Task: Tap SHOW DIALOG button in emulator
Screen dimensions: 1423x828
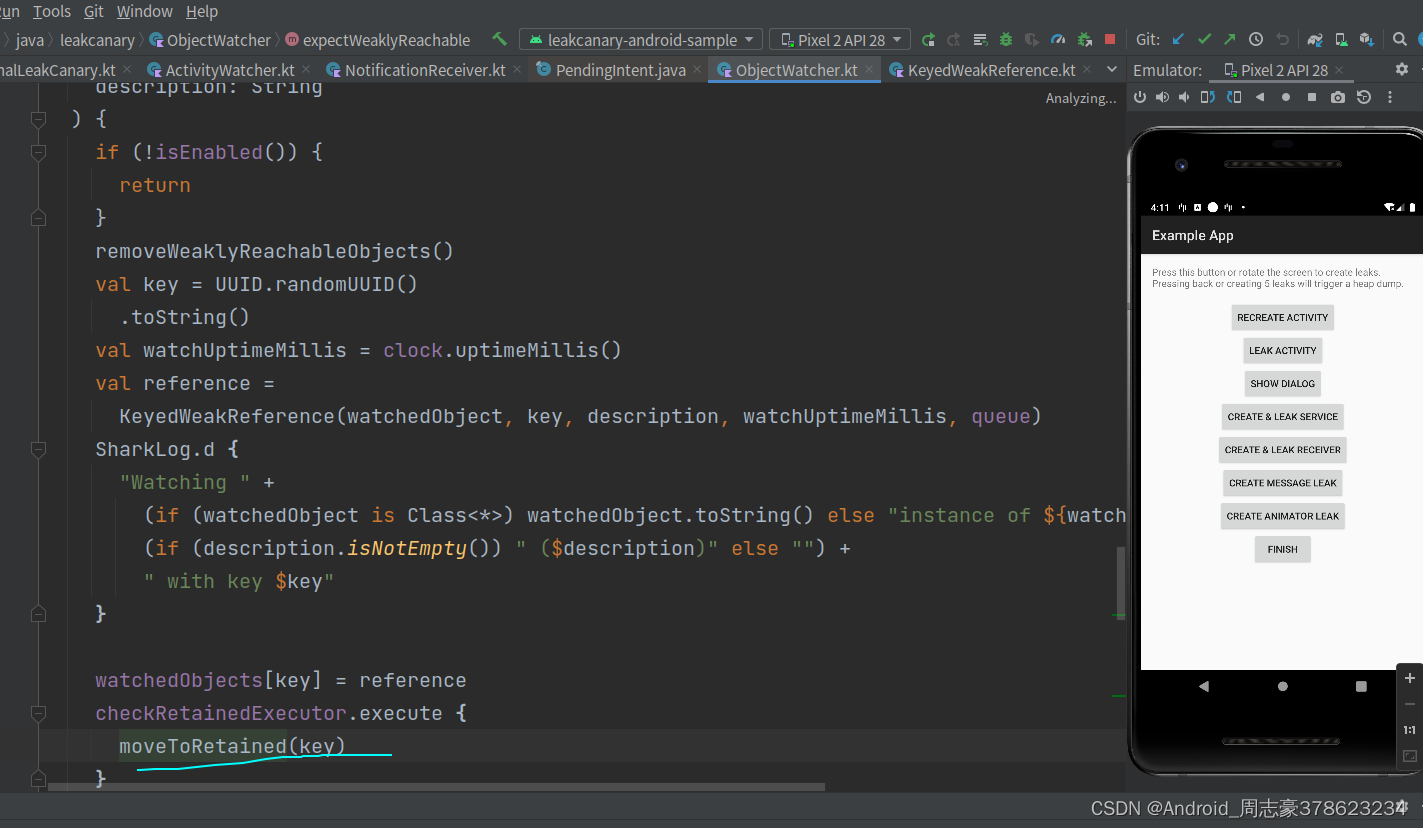Action: pos(1282,383)
